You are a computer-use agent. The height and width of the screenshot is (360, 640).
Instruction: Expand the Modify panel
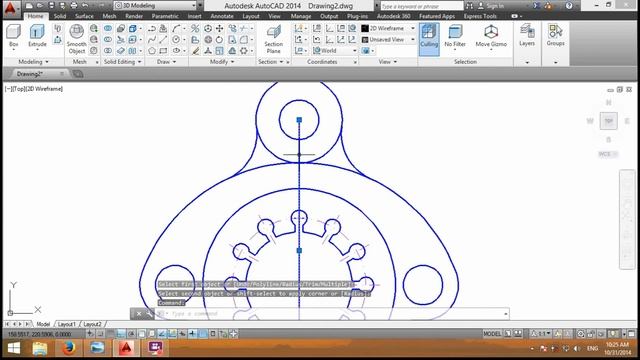(222, 62)
